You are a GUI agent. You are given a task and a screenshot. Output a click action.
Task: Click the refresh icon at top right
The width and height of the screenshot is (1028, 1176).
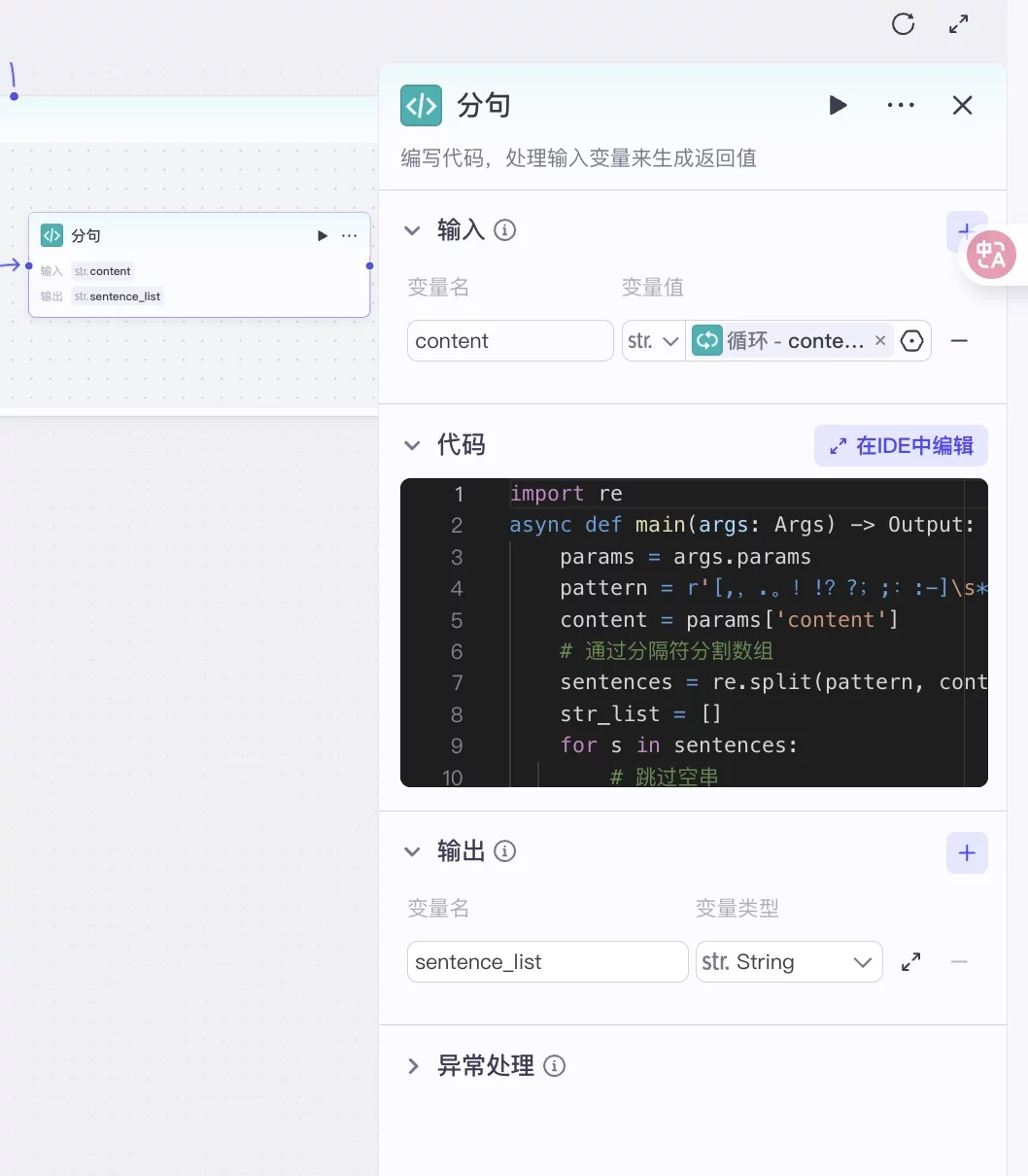pyautogui.click(x=903, y=24)
